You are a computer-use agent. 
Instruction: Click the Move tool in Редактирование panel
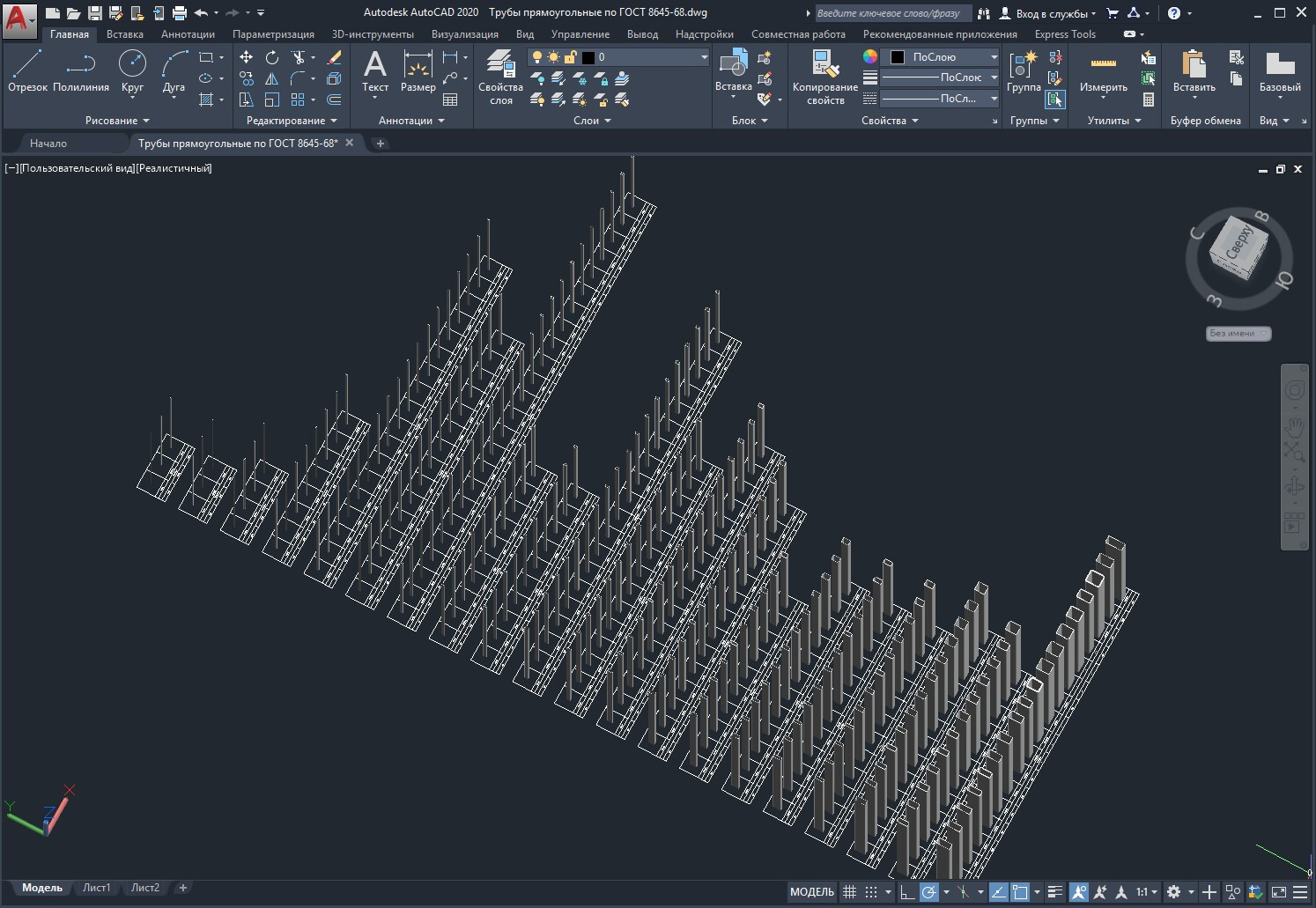point(247,57)
